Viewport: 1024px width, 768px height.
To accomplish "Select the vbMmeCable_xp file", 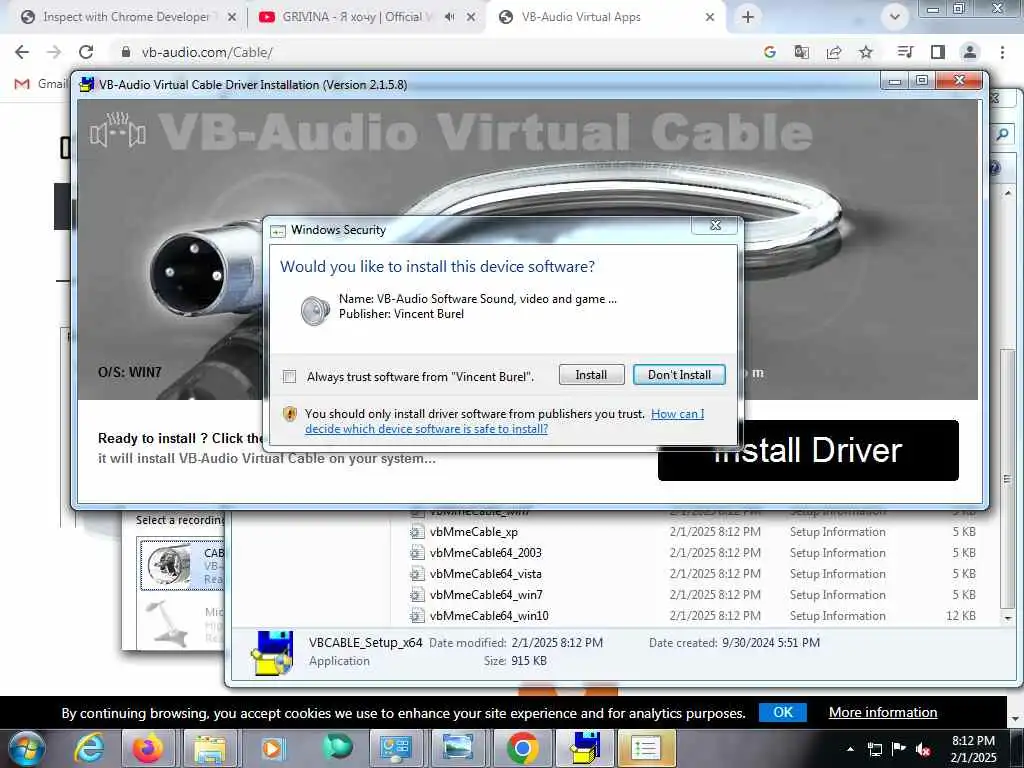I will (473, 532).
